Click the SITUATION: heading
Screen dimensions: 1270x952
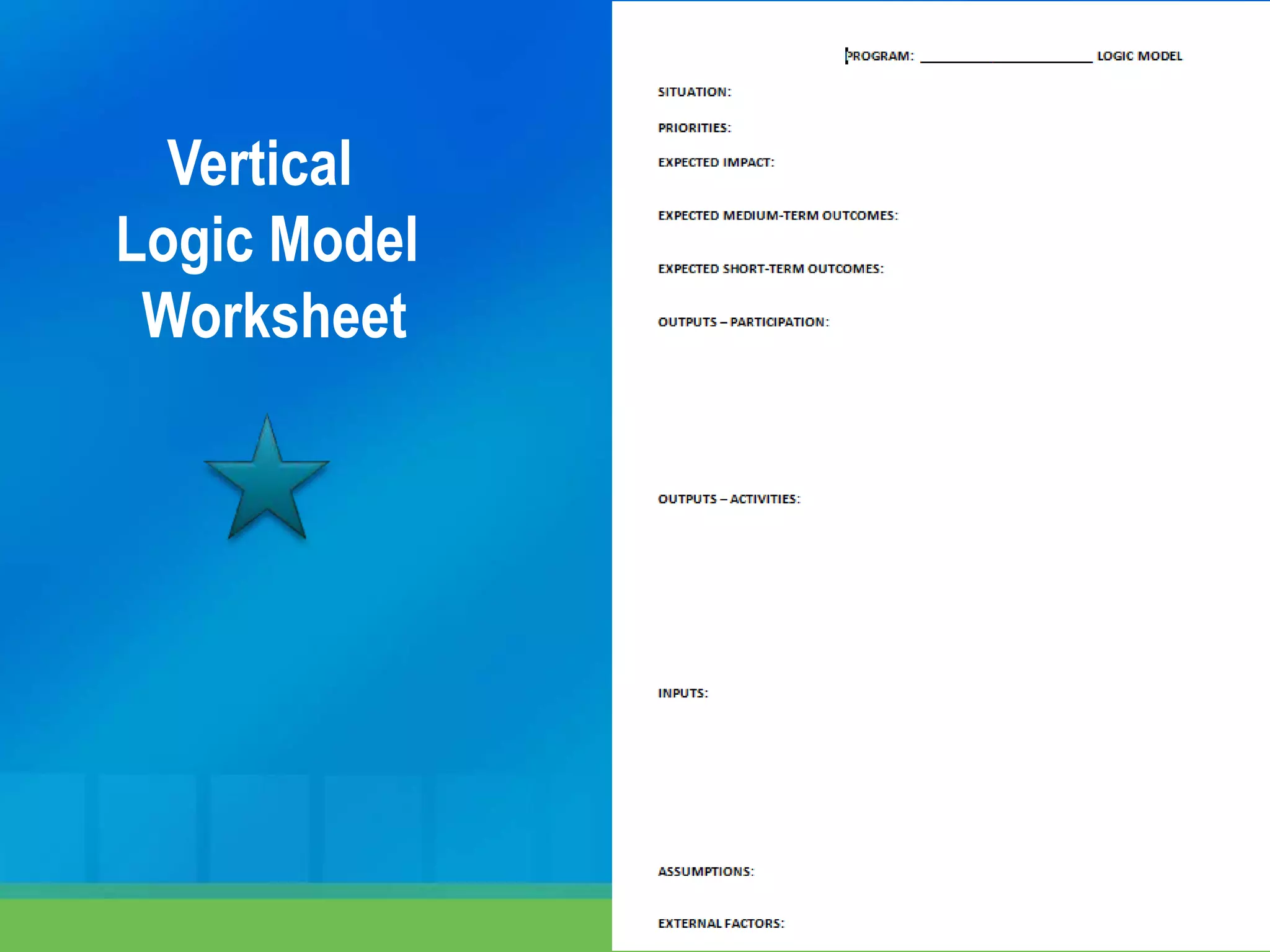coord(695,92)
